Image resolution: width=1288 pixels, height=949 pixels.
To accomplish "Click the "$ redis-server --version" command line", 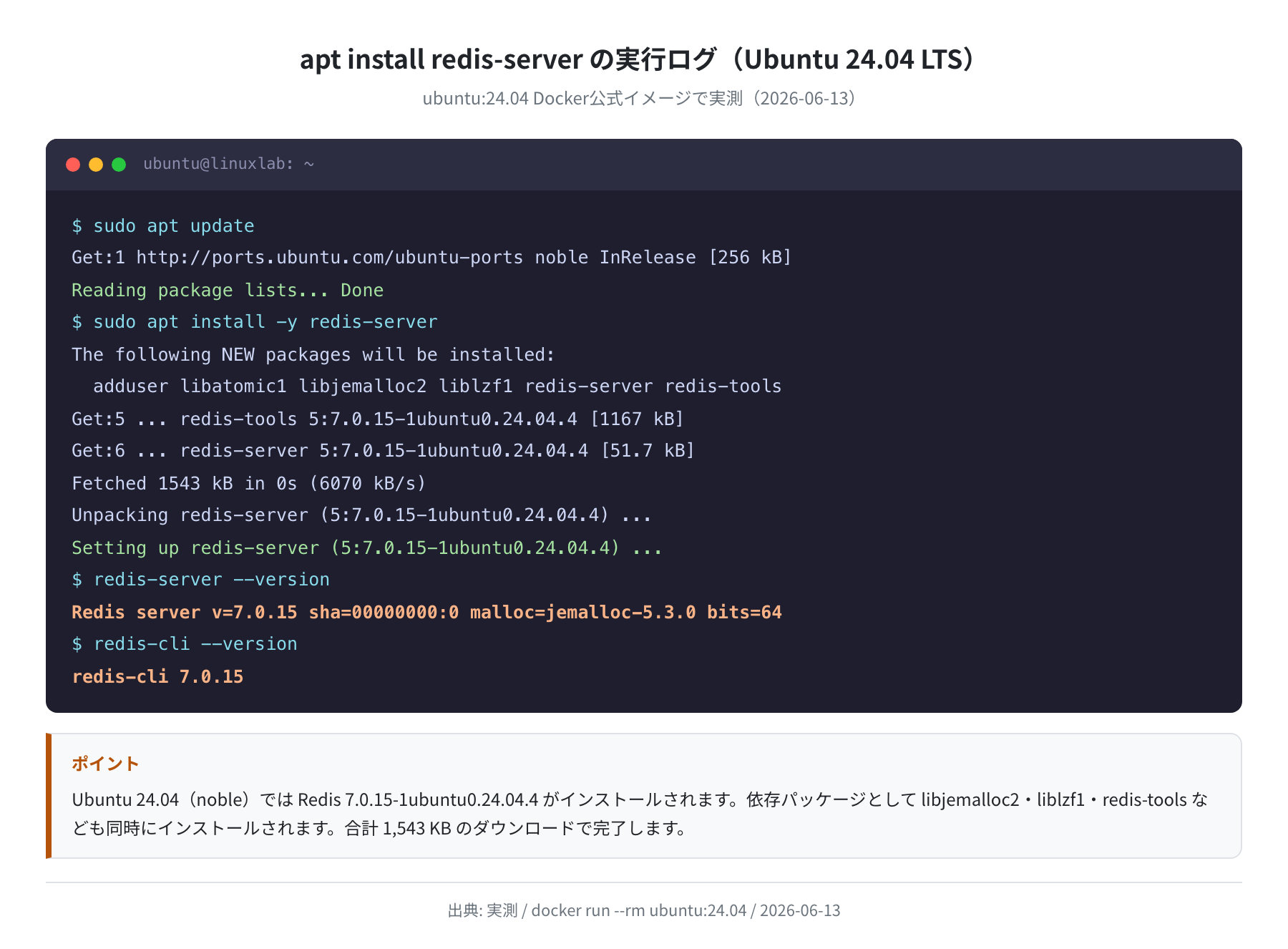I will 201,580.
